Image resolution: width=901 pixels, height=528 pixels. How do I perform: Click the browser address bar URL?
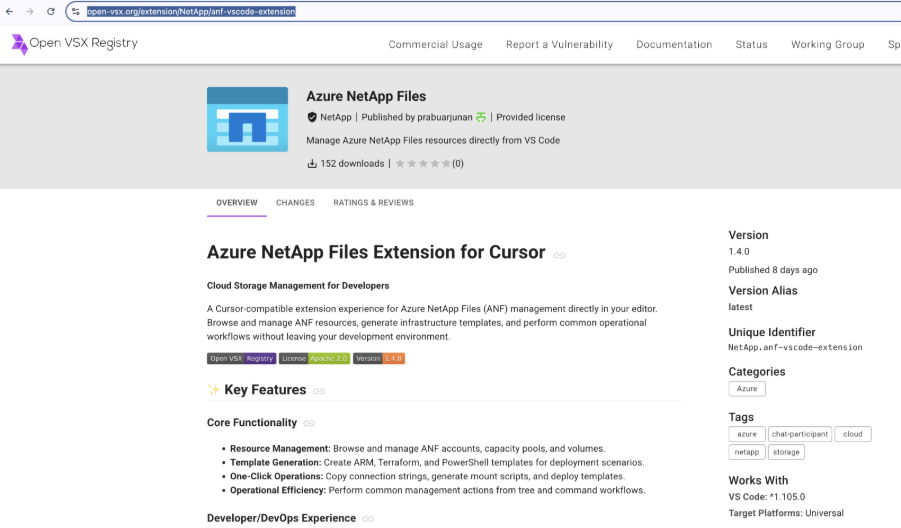(191, 11)
